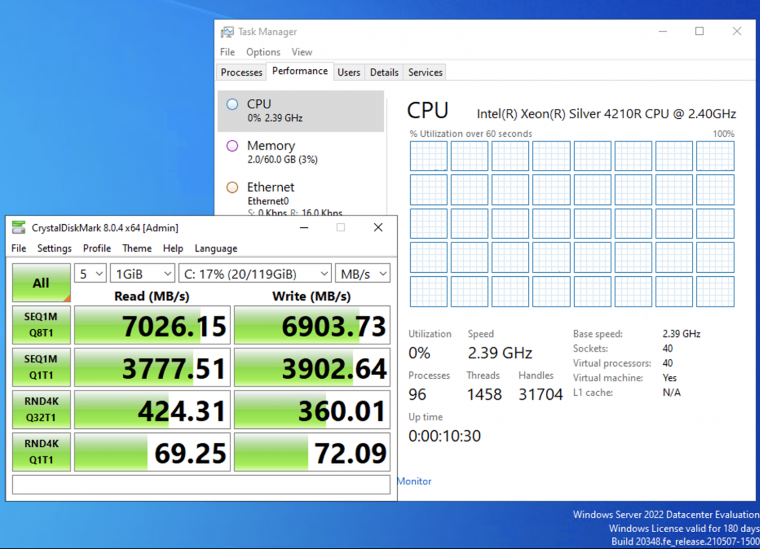
Task: Select the Ethernet circle icon in sidebar
Action: 232,188
